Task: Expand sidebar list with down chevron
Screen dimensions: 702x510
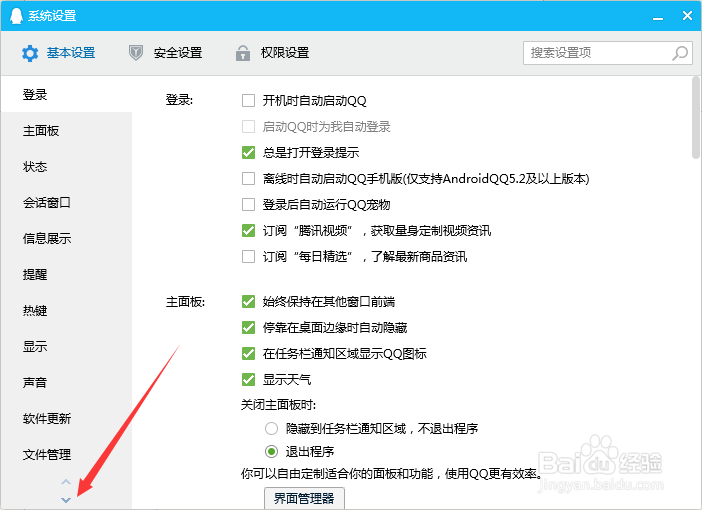Action: [x=66, y=500]
